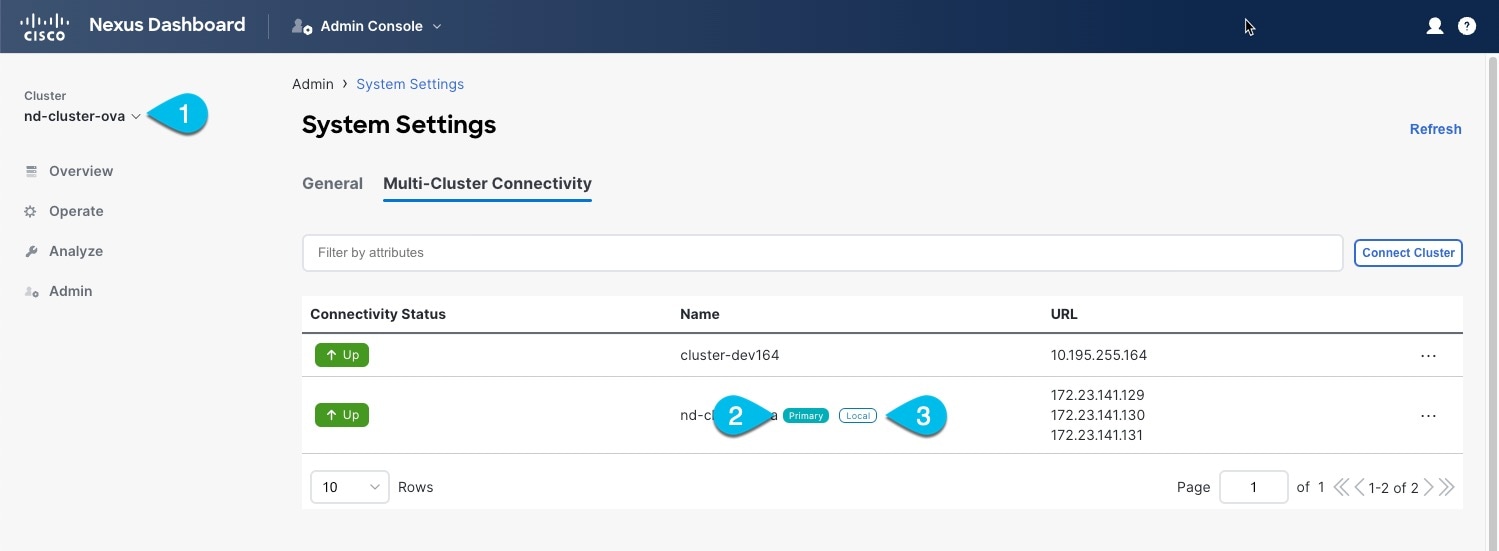
Task: Click the Analyze wrench icon
Action: click(x=31, y=251)
